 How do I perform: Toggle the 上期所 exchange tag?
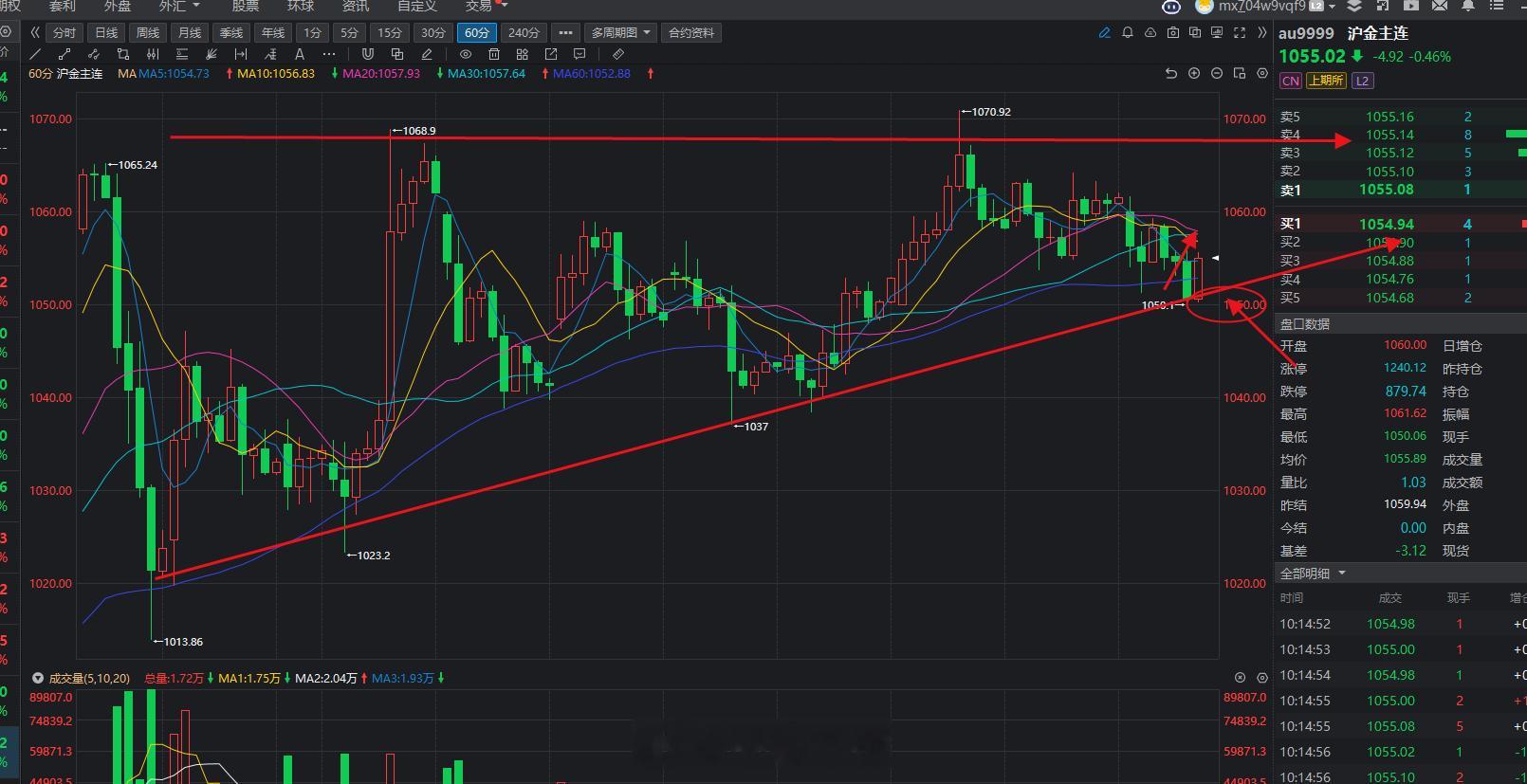pos(1326,81)
